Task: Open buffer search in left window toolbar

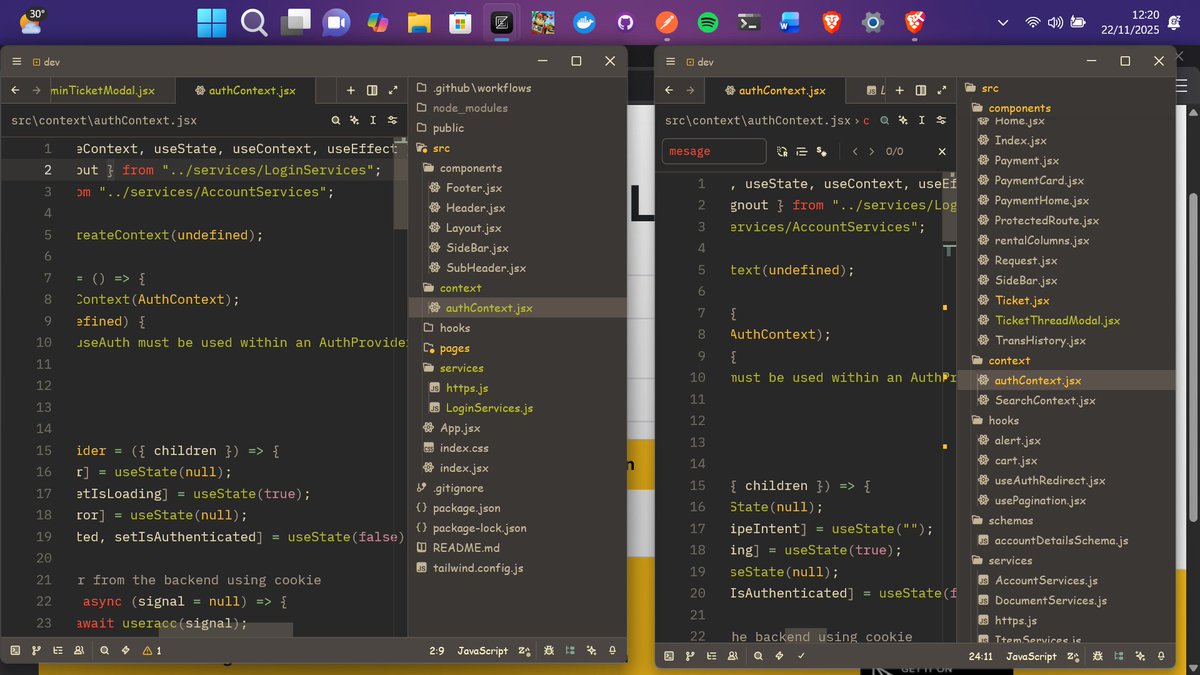Action: click(x=336, y=121)
